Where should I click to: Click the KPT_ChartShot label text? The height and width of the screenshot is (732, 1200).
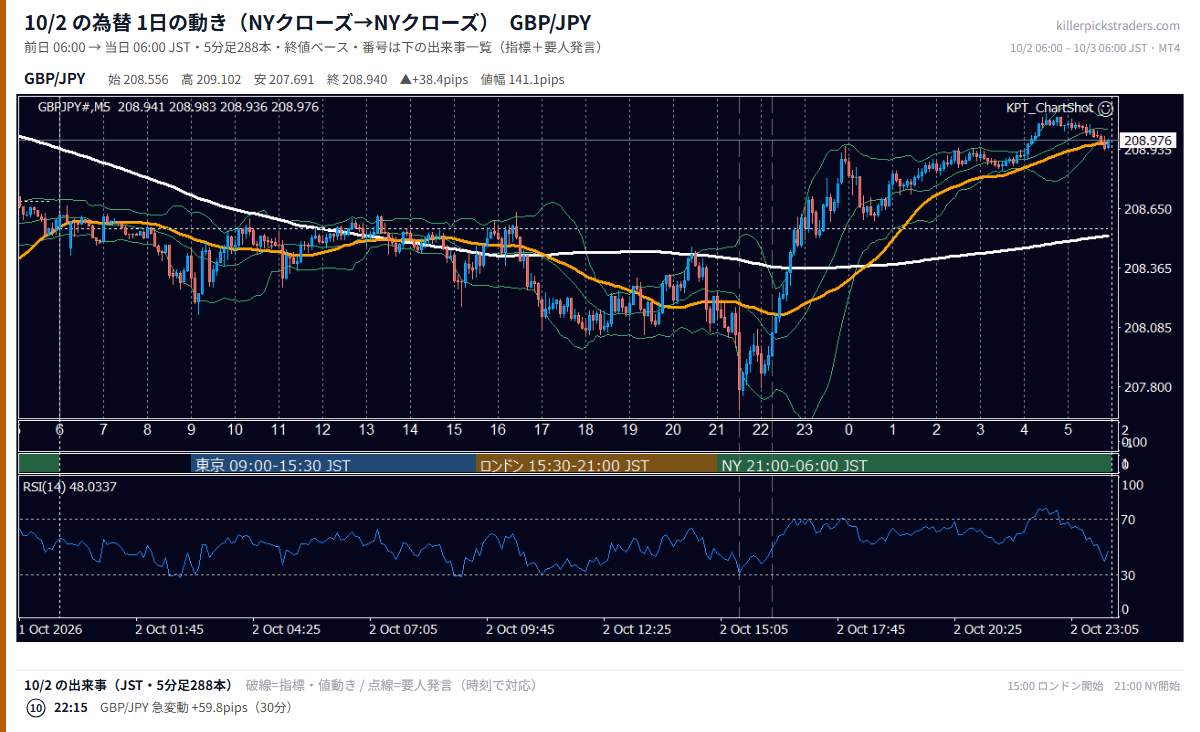[x=1050, y=107]
